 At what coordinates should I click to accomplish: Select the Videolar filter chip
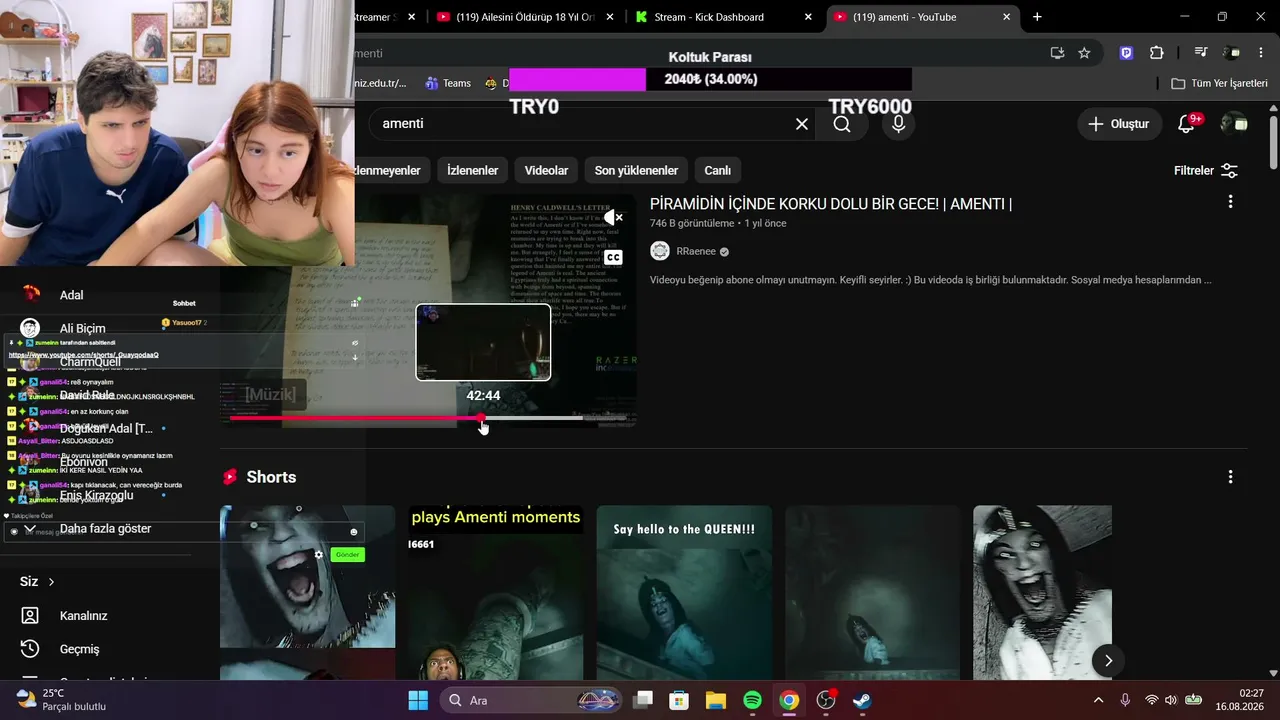(546, 171)
